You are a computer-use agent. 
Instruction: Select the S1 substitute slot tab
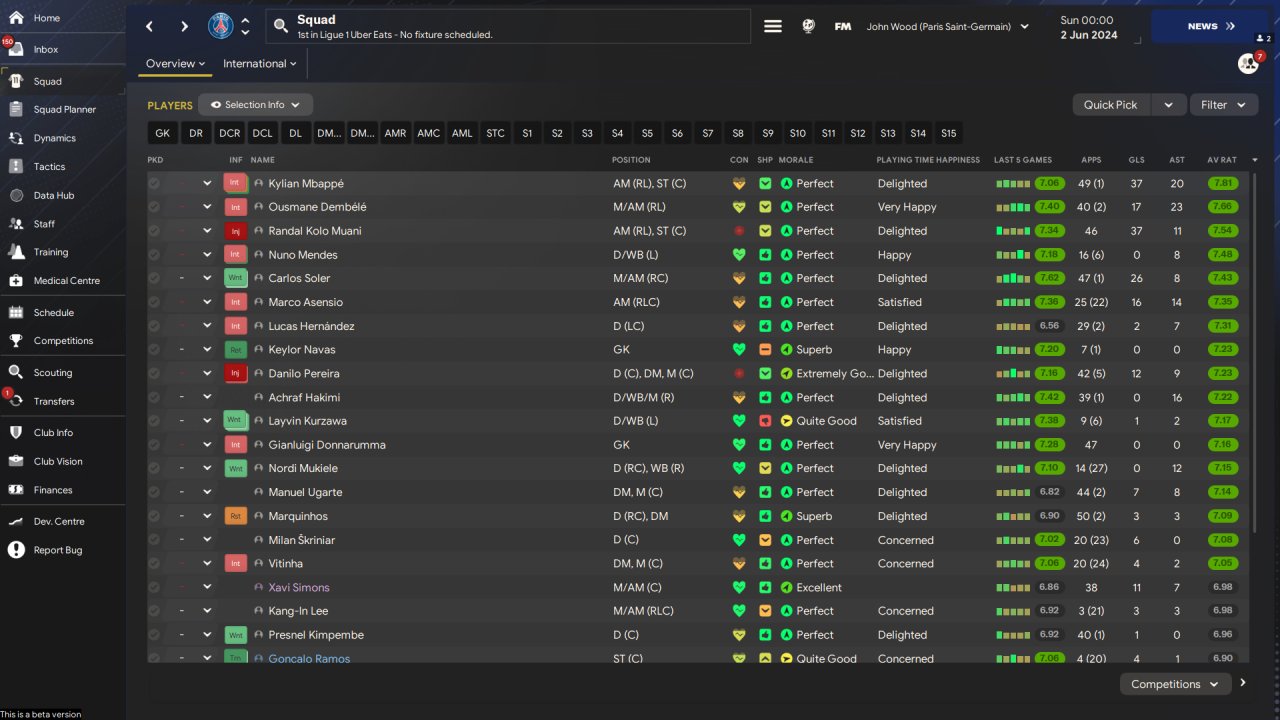click(527, 133)
